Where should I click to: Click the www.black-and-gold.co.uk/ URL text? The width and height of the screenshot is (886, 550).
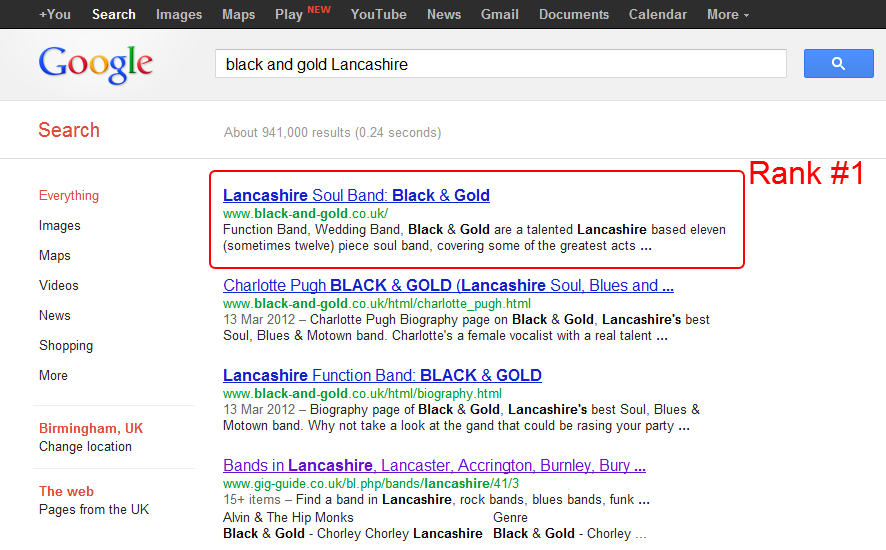(305, 214)
